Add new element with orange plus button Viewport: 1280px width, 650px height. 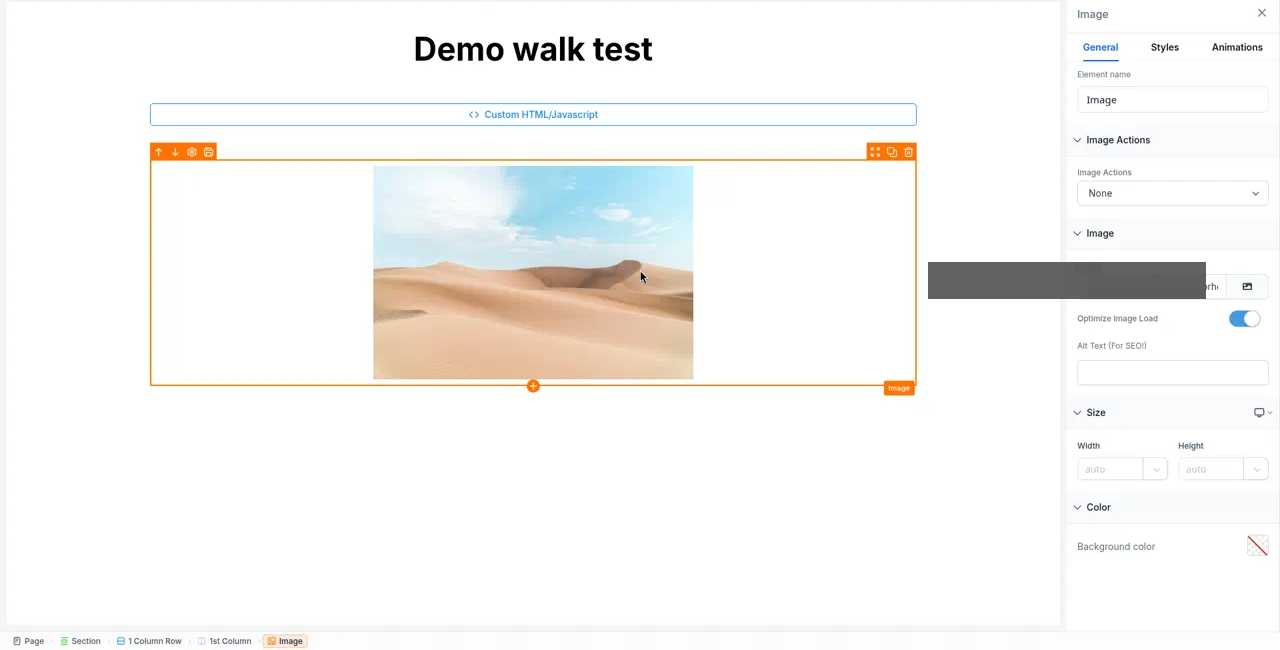pos(533,386)
